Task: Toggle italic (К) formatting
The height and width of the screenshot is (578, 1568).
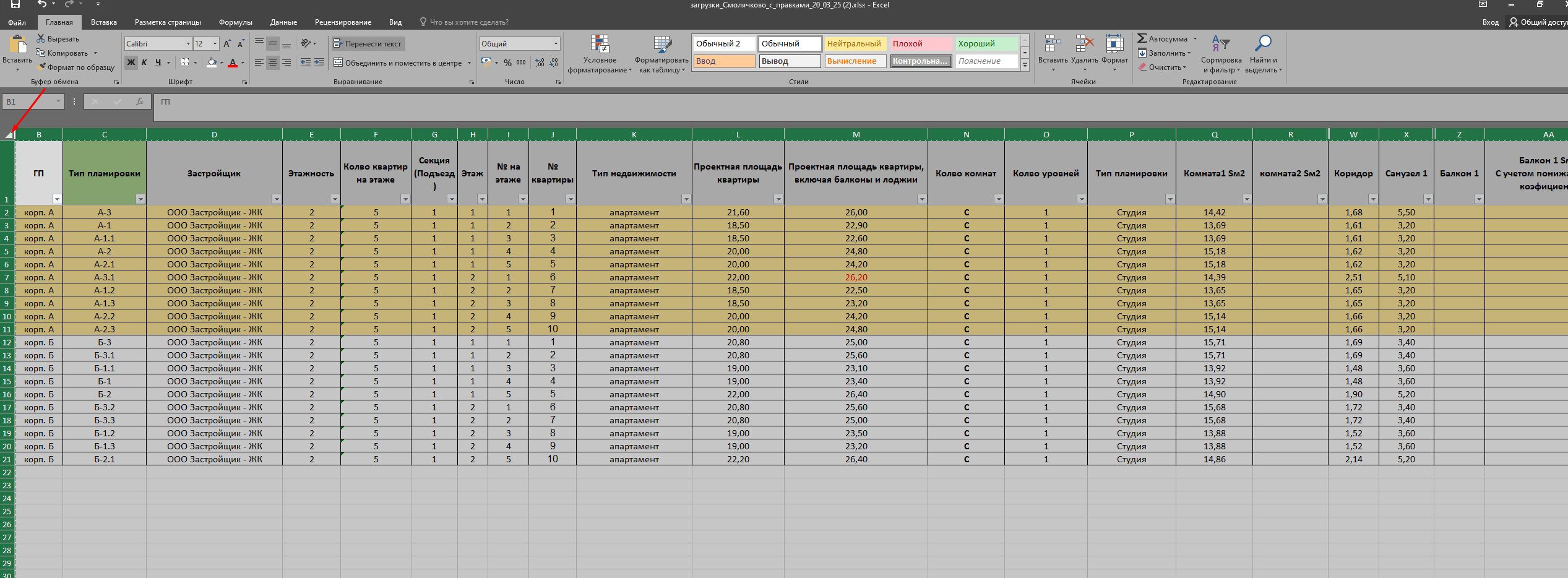Action: coord(144,63)
